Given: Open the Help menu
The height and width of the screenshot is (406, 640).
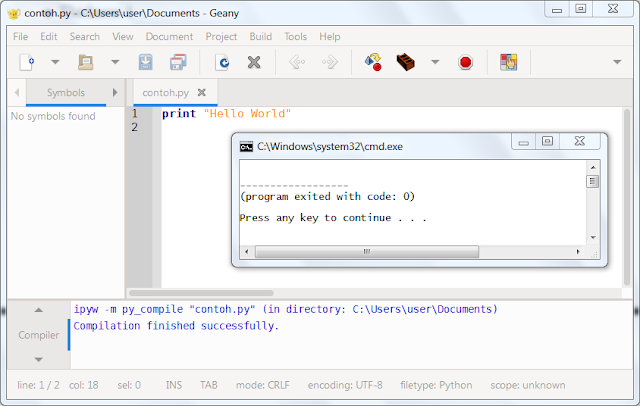Looking at the screenshot, I should 330,37.
